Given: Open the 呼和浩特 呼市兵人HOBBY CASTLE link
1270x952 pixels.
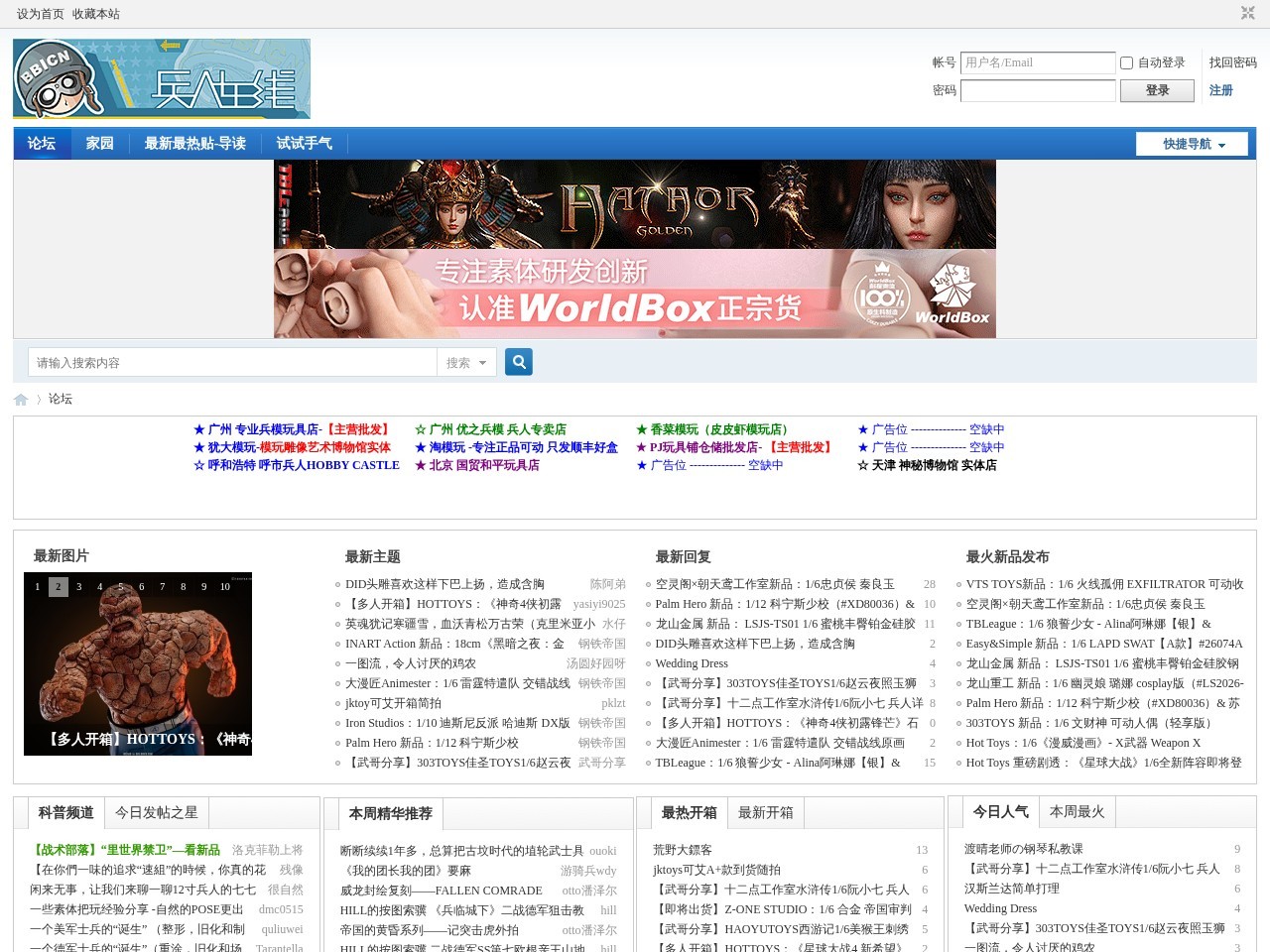Looking at the screenshot, I should 297,465.
